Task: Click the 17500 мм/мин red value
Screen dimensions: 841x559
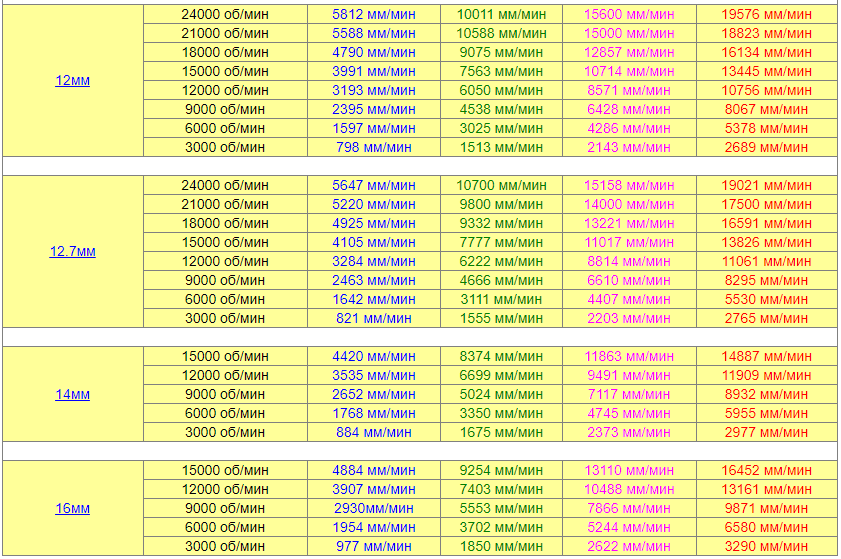Action: tap(766, 204)
